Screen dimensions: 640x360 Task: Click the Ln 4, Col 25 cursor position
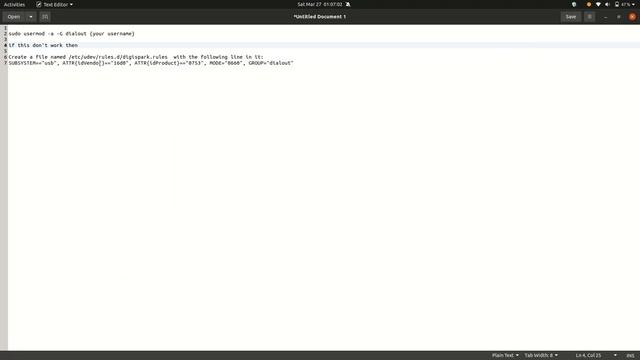[x=588, y=356]
